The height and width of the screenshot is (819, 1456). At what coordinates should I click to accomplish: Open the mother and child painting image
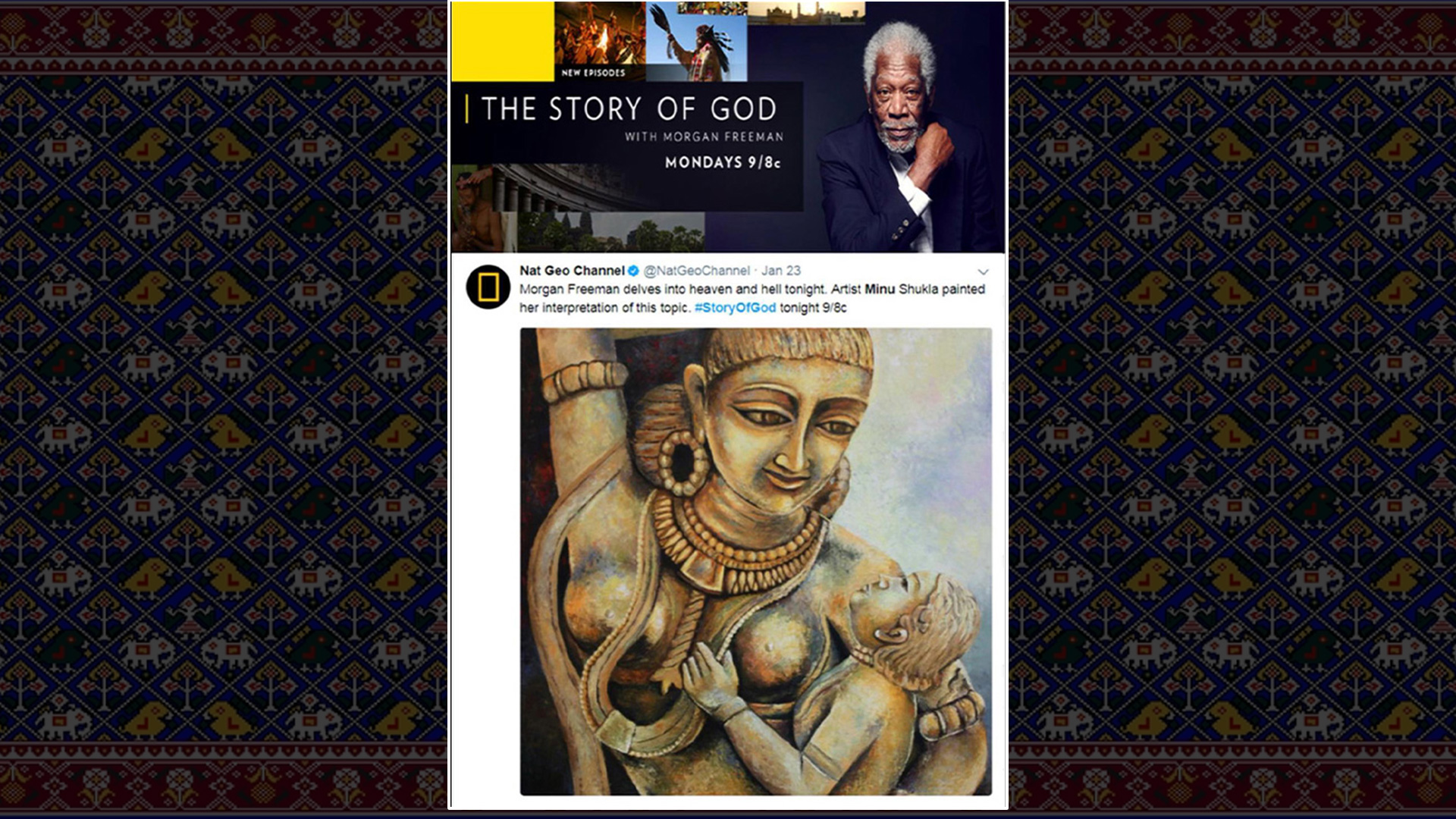pos(755,561)
